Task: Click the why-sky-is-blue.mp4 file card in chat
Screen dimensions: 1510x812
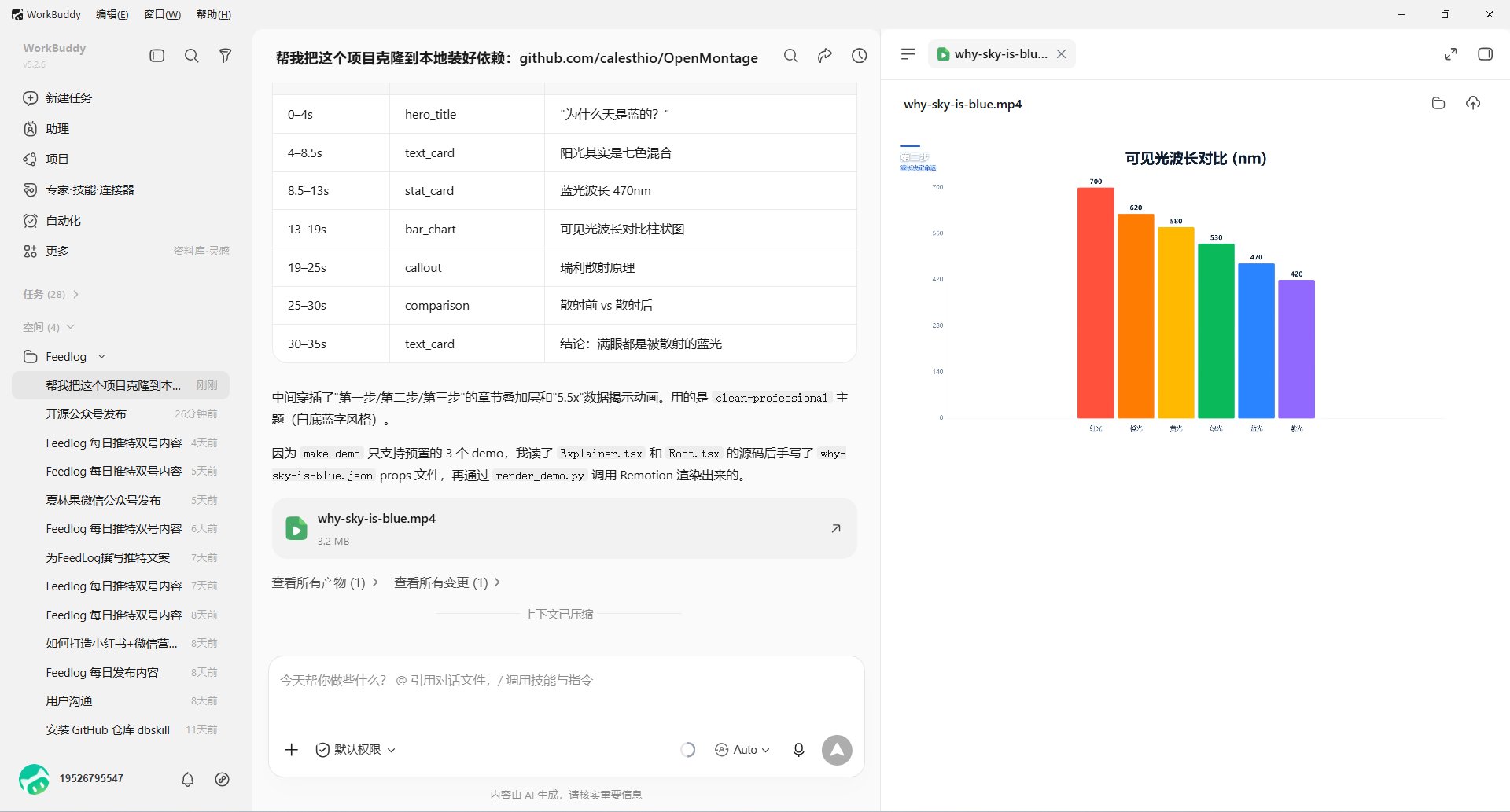Action: click(564, 528)
